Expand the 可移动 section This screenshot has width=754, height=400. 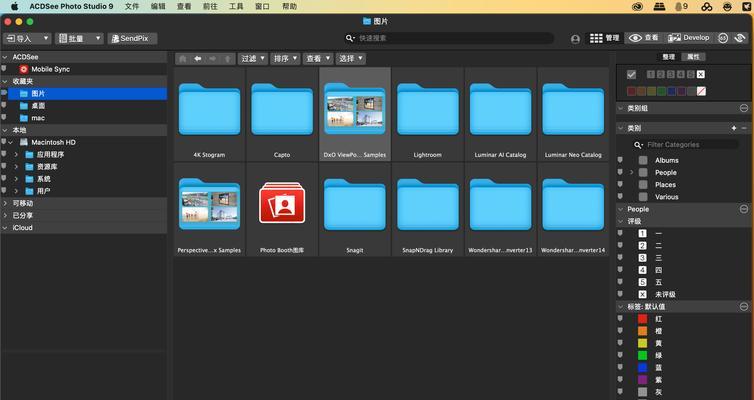tap(5, 203)
